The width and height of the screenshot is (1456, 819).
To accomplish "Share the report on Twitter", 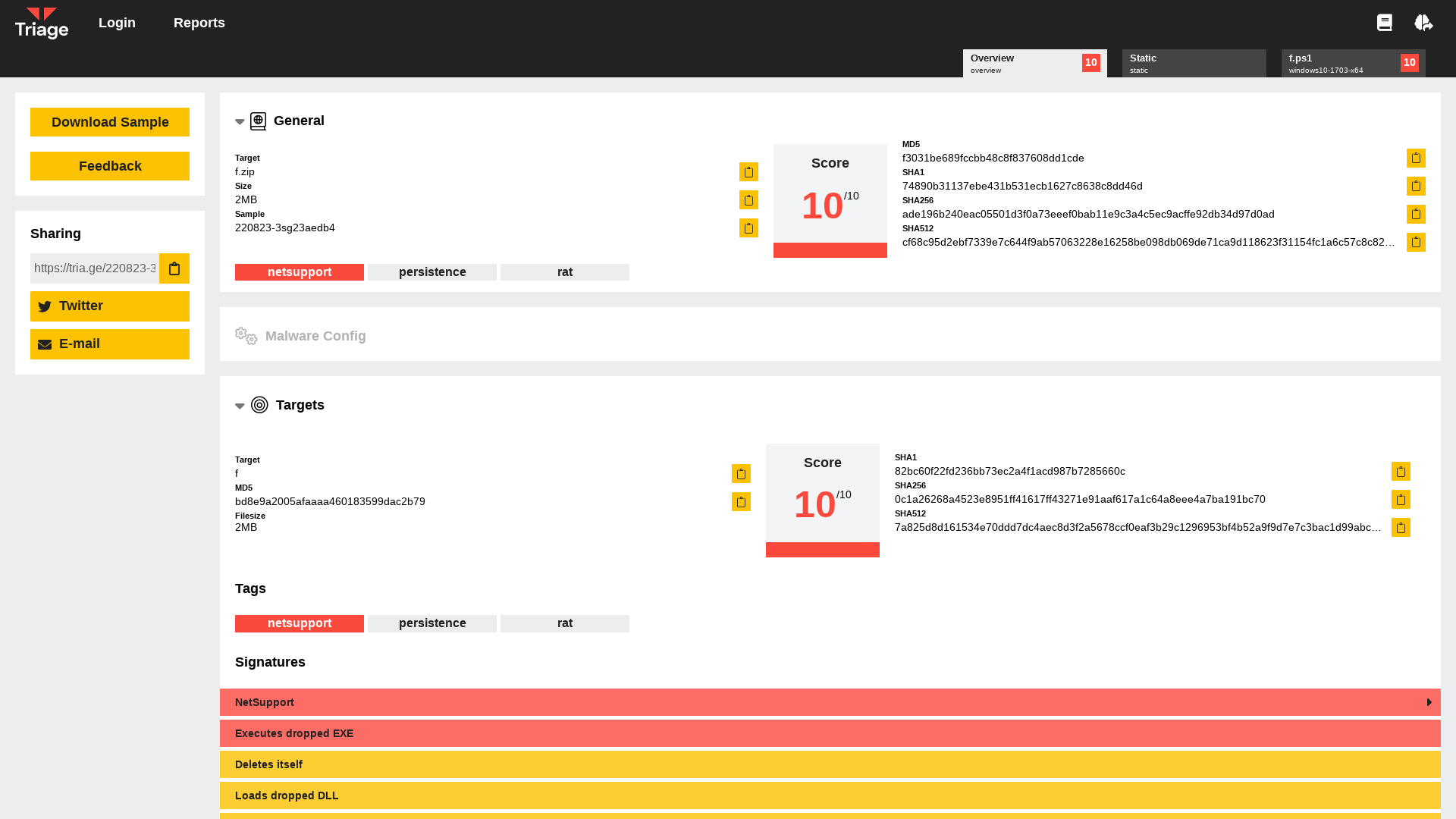I will coord(109,306).
